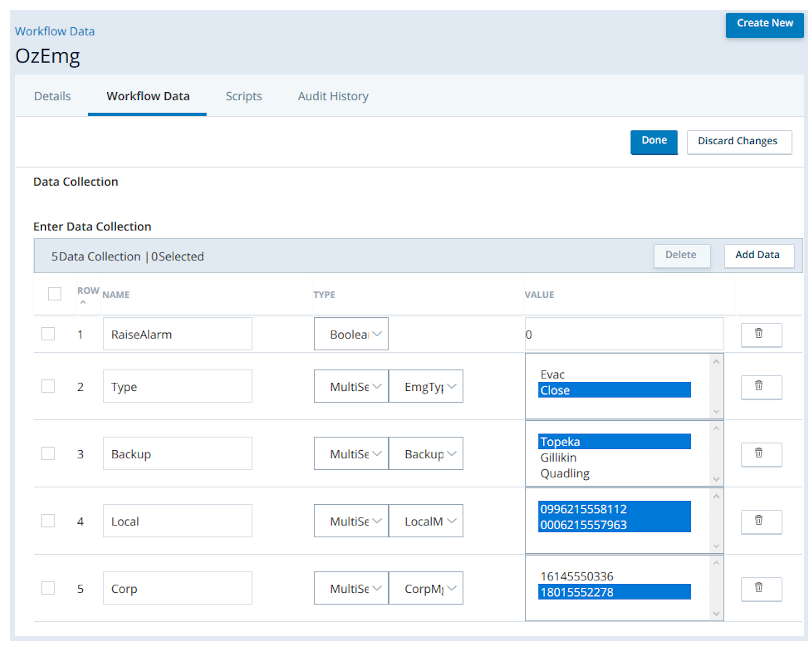Choose Gillikin in the Backup value list
The image size is (812, 647).
point(614,457)
